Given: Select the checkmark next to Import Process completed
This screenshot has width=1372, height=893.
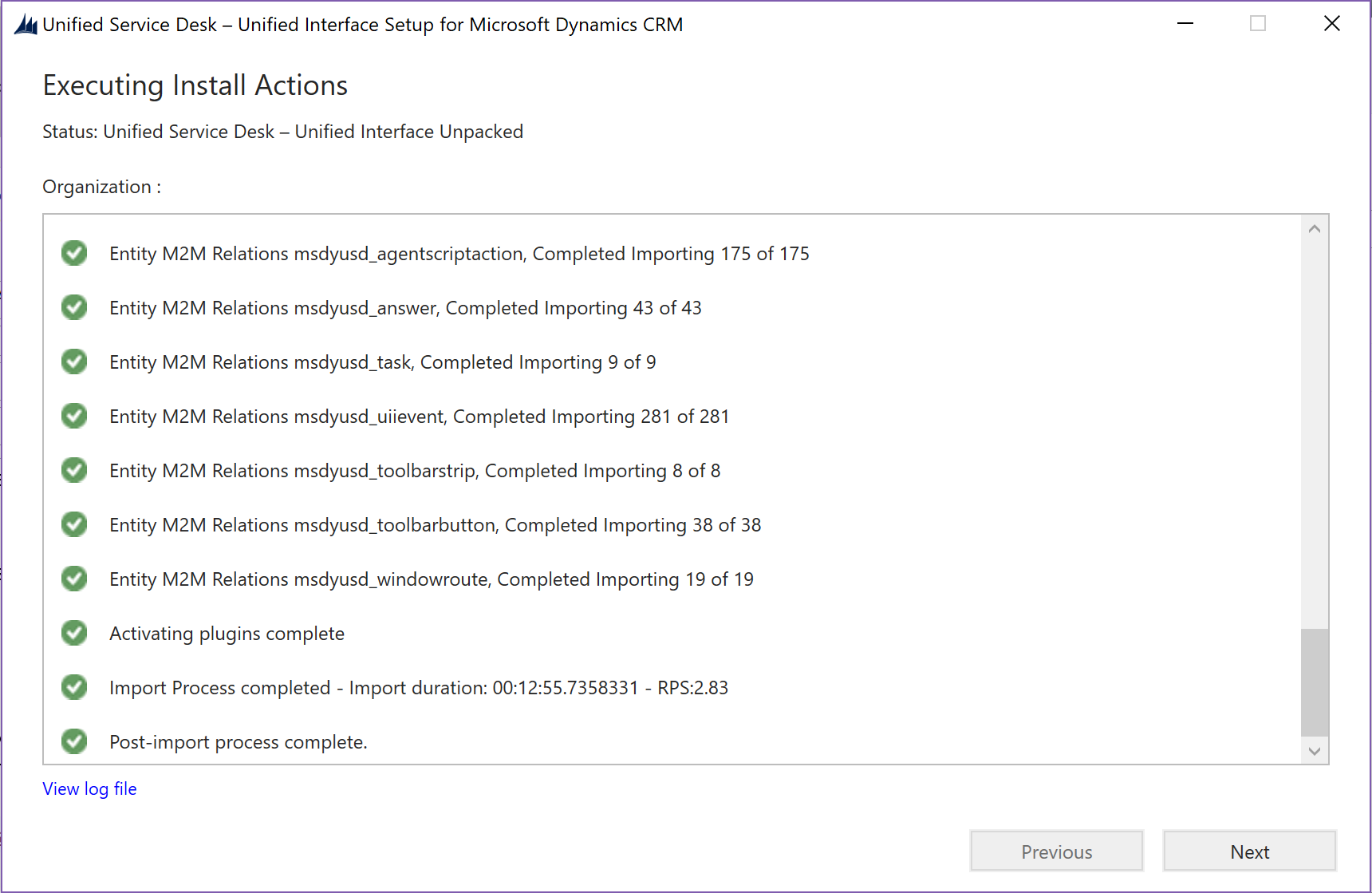Looking at the screenshot, I should point(73,687).
